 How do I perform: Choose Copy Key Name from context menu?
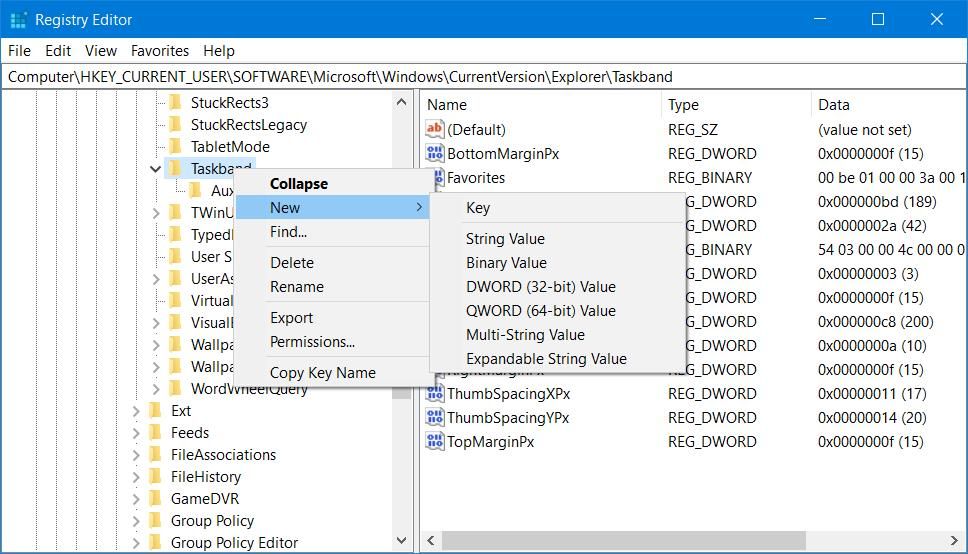(322, 372)
